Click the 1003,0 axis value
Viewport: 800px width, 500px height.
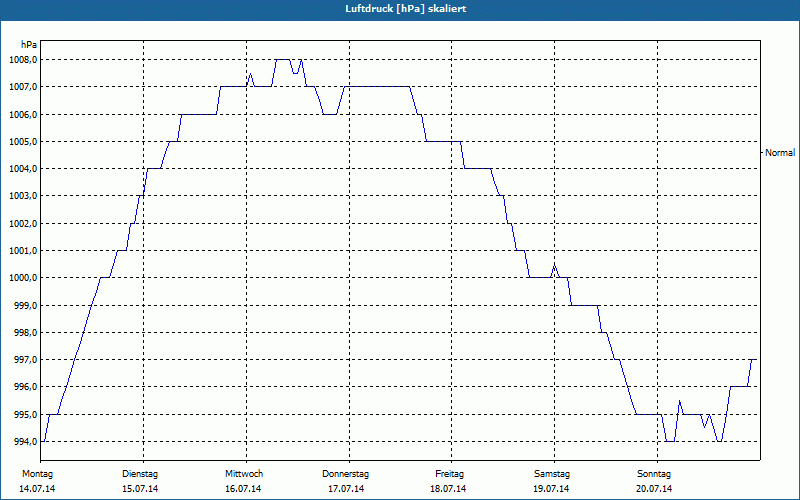[x=23, y=196]
